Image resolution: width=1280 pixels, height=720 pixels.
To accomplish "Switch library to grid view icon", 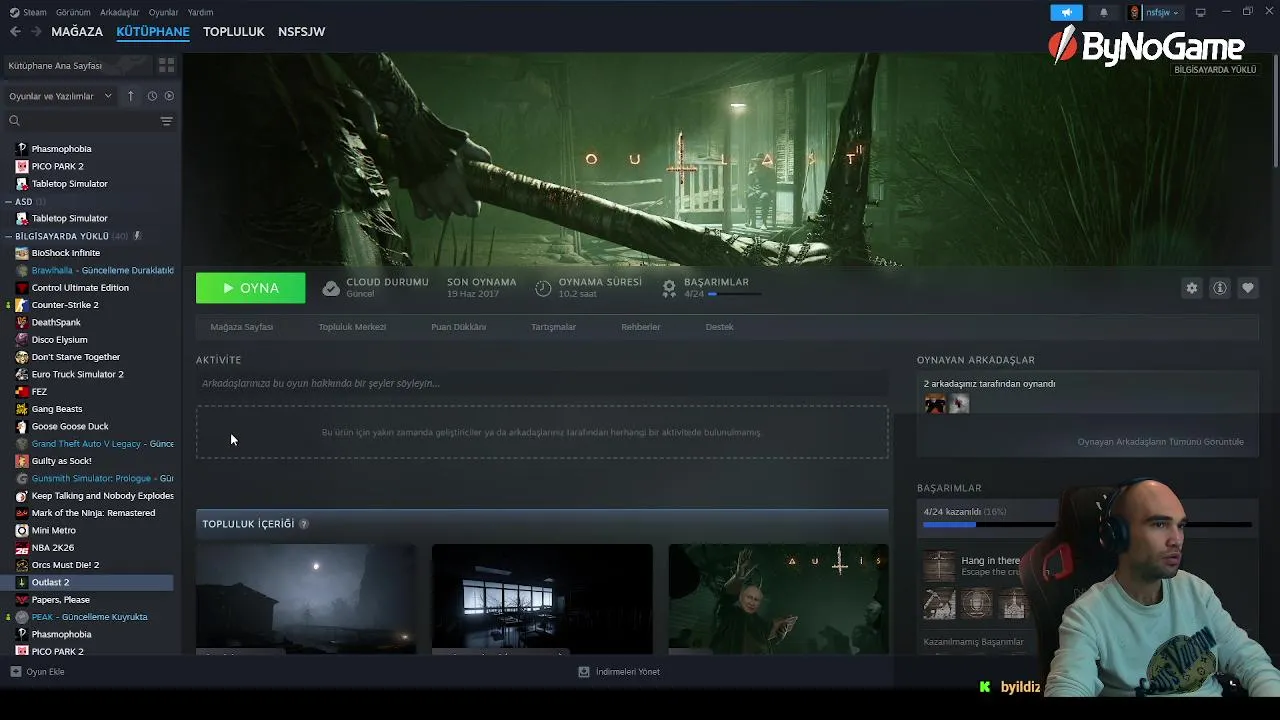I will tap(166, 65).
